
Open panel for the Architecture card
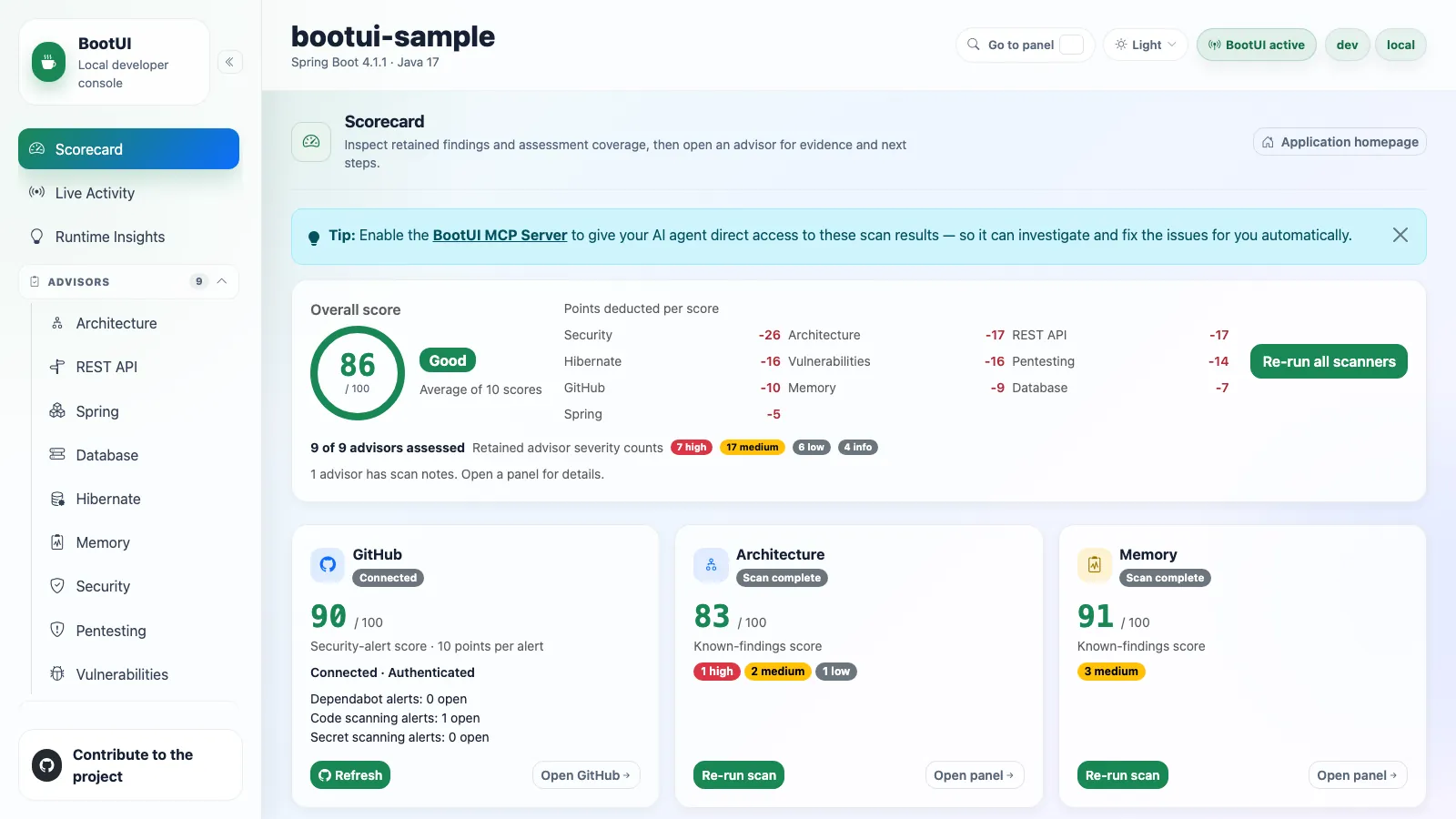[x=975, y=775]
